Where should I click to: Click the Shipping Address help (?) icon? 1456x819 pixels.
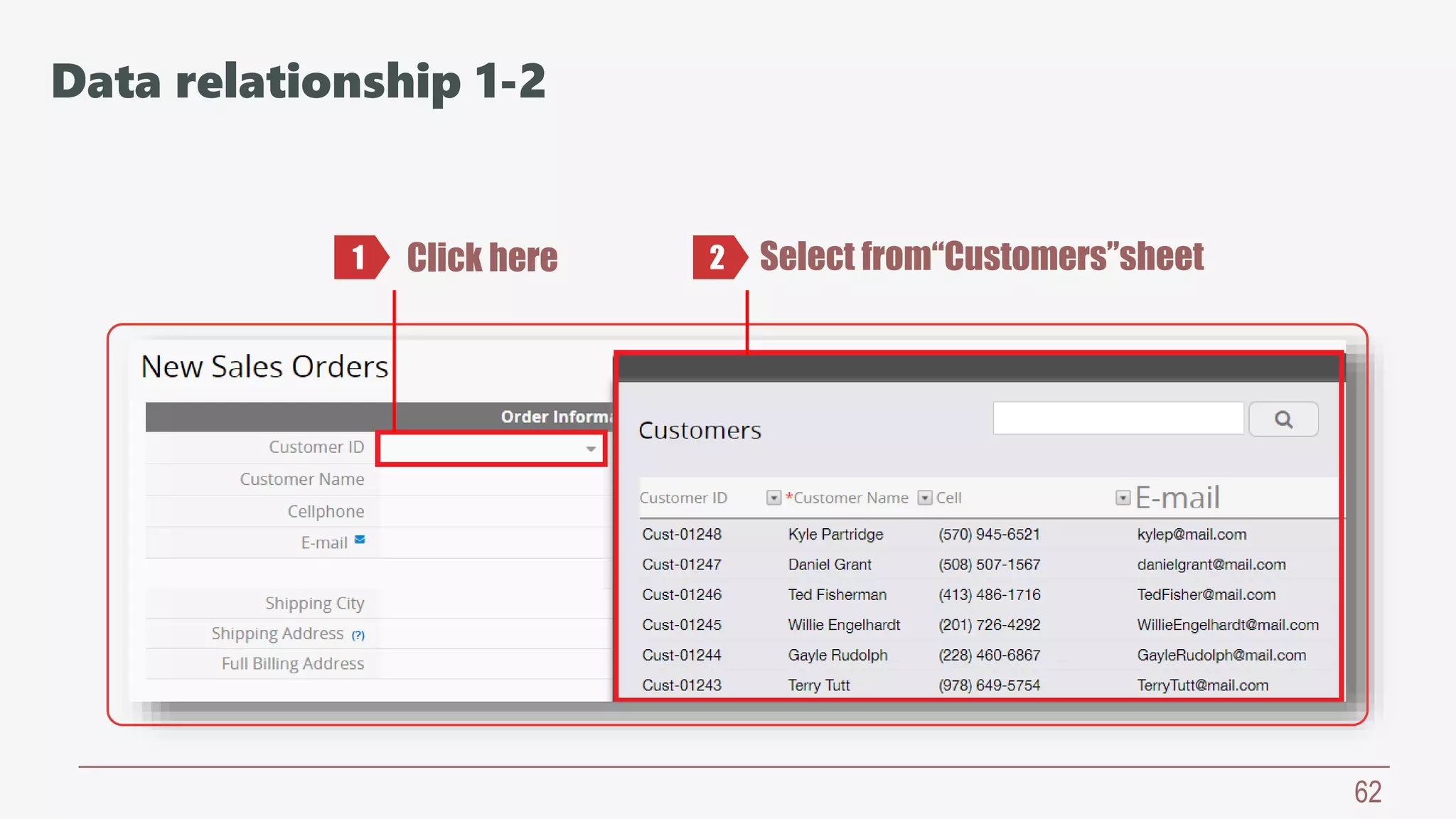[358, 635]
